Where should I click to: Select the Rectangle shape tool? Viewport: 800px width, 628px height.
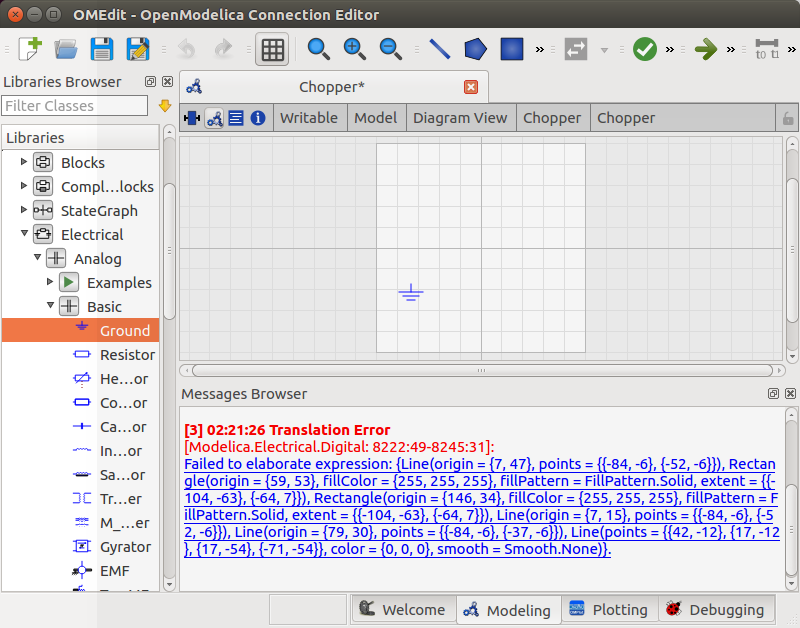(512, 49)
